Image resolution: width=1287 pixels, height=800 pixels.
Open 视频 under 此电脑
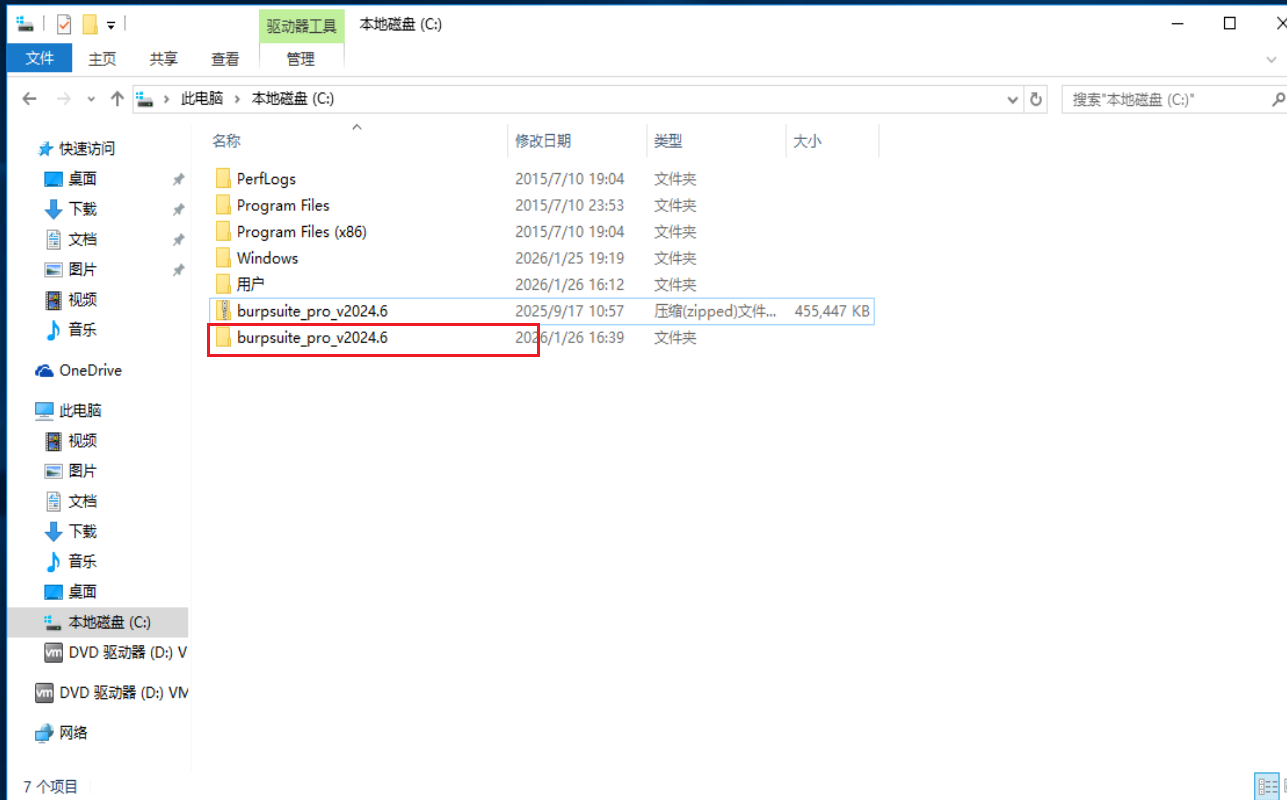tap(83, 441)
